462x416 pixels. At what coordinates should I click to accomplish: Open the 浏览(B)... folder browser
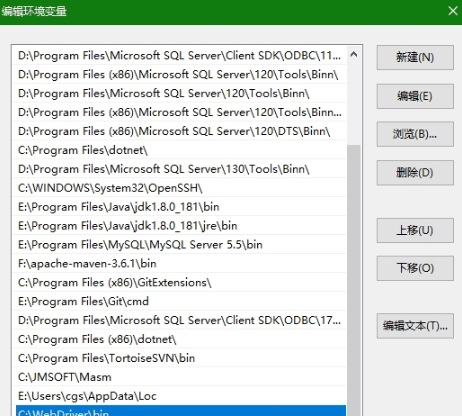click(x=415, y=134)
